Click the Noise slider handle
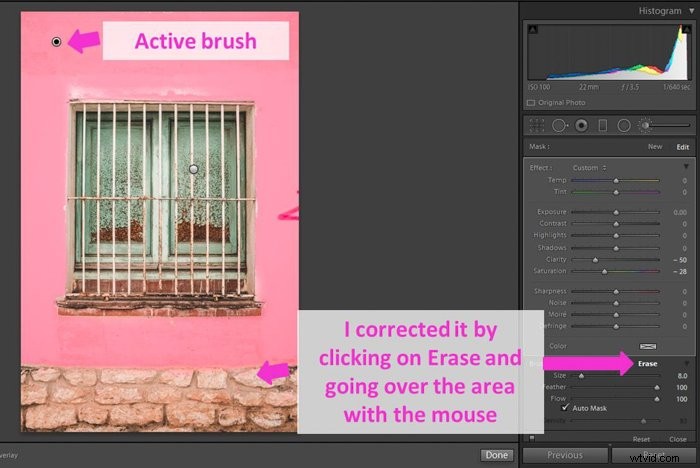 [616, 303]
